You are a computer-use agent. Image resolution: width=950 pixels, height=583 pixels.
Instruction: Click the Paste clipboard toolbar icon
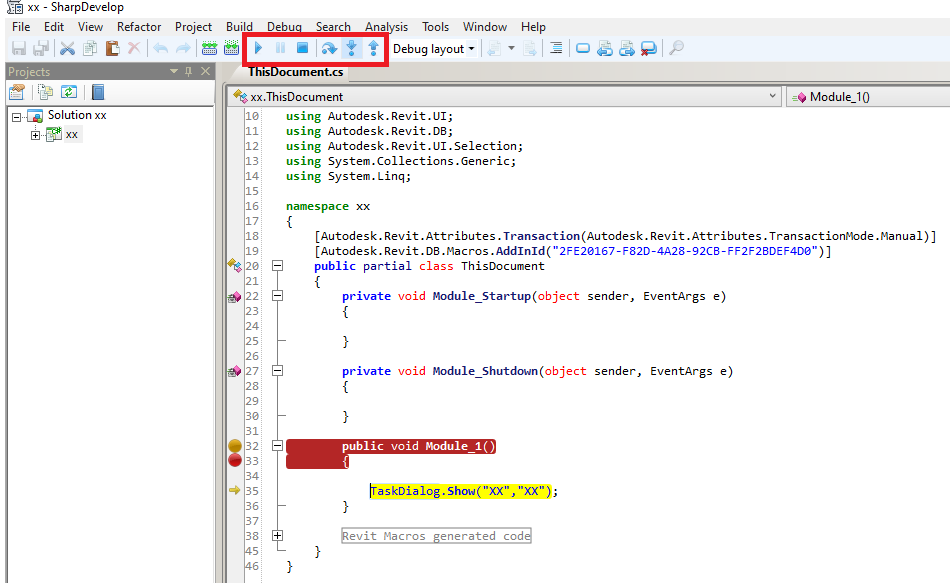[x=112, y=48]
